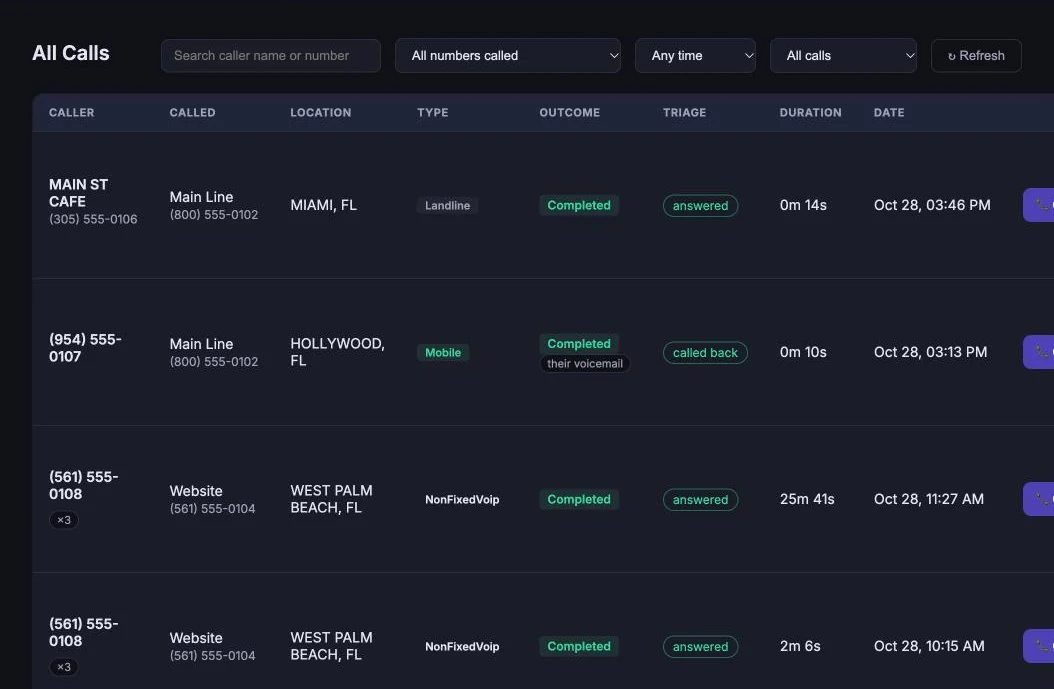Select caller MAIN ST CAFE

point(78,193)
